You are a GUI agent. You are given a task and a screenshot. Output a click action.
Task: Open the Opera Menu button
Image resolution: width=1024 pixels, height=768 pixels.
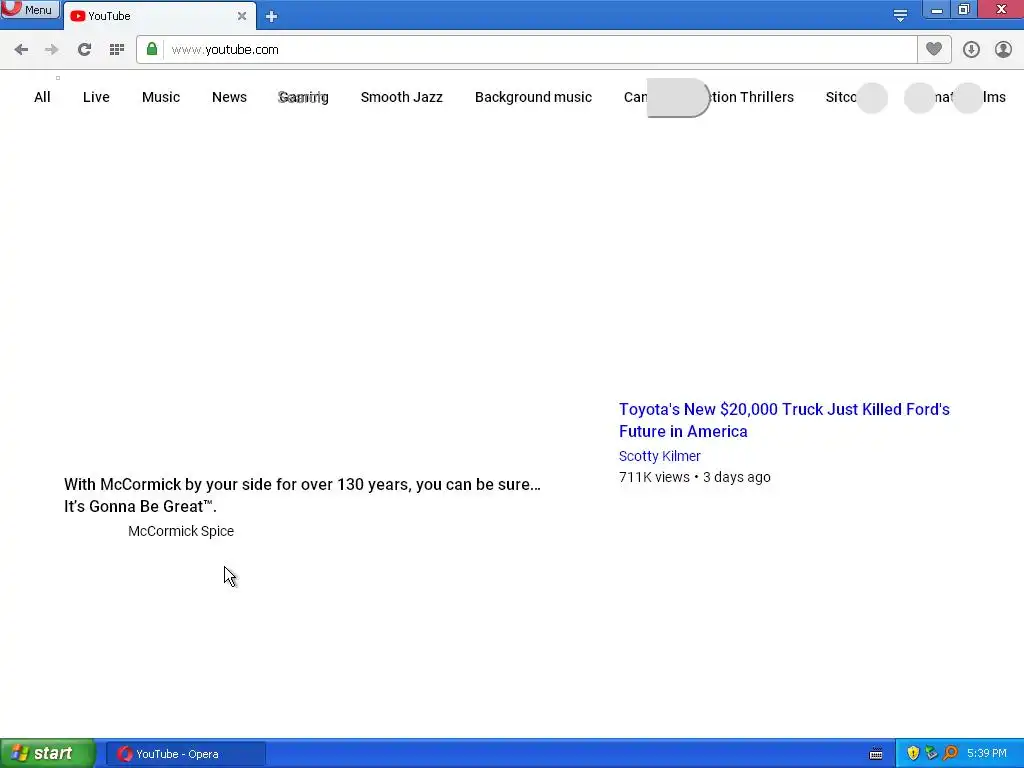(x=30, y=10)
